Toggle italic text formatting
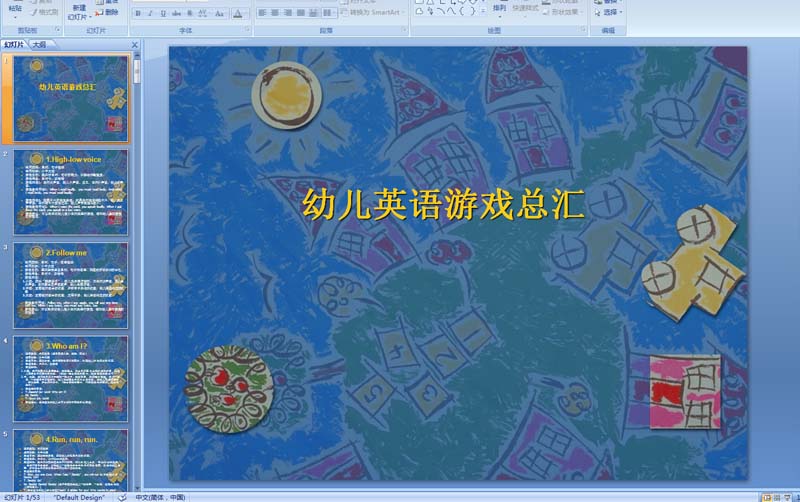800x502 pixels. (x=151, y=14)
